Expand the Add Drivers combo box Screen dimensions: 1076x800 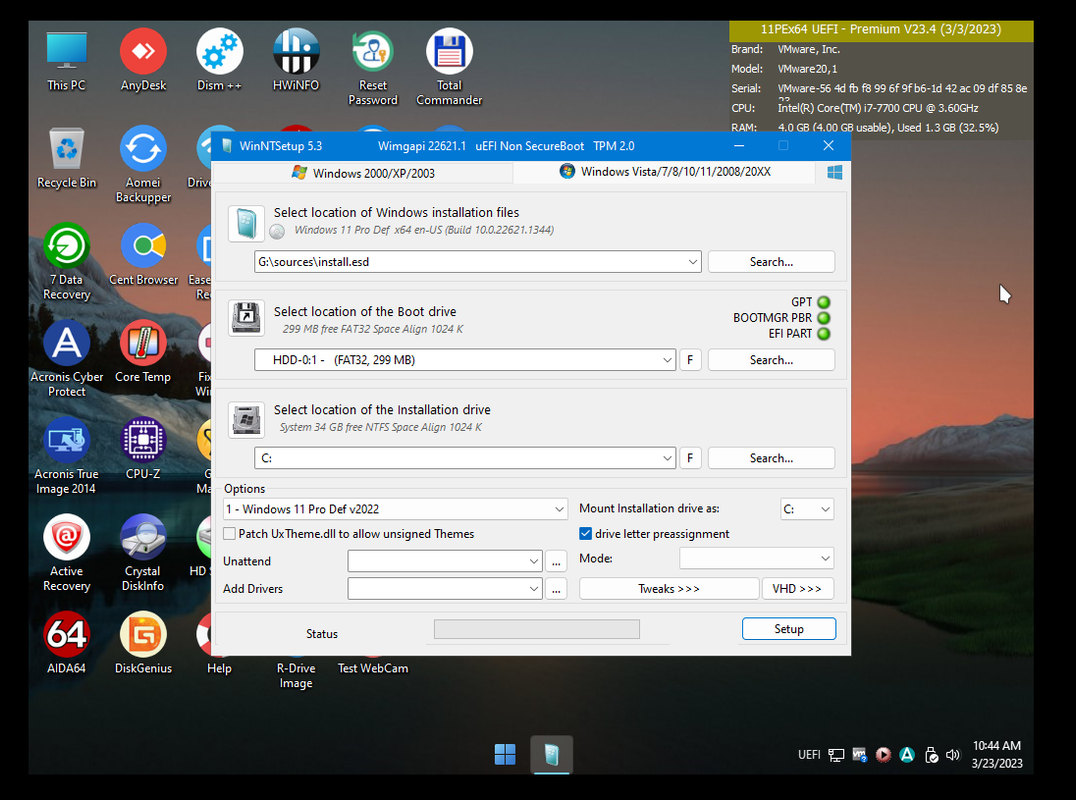534,589
